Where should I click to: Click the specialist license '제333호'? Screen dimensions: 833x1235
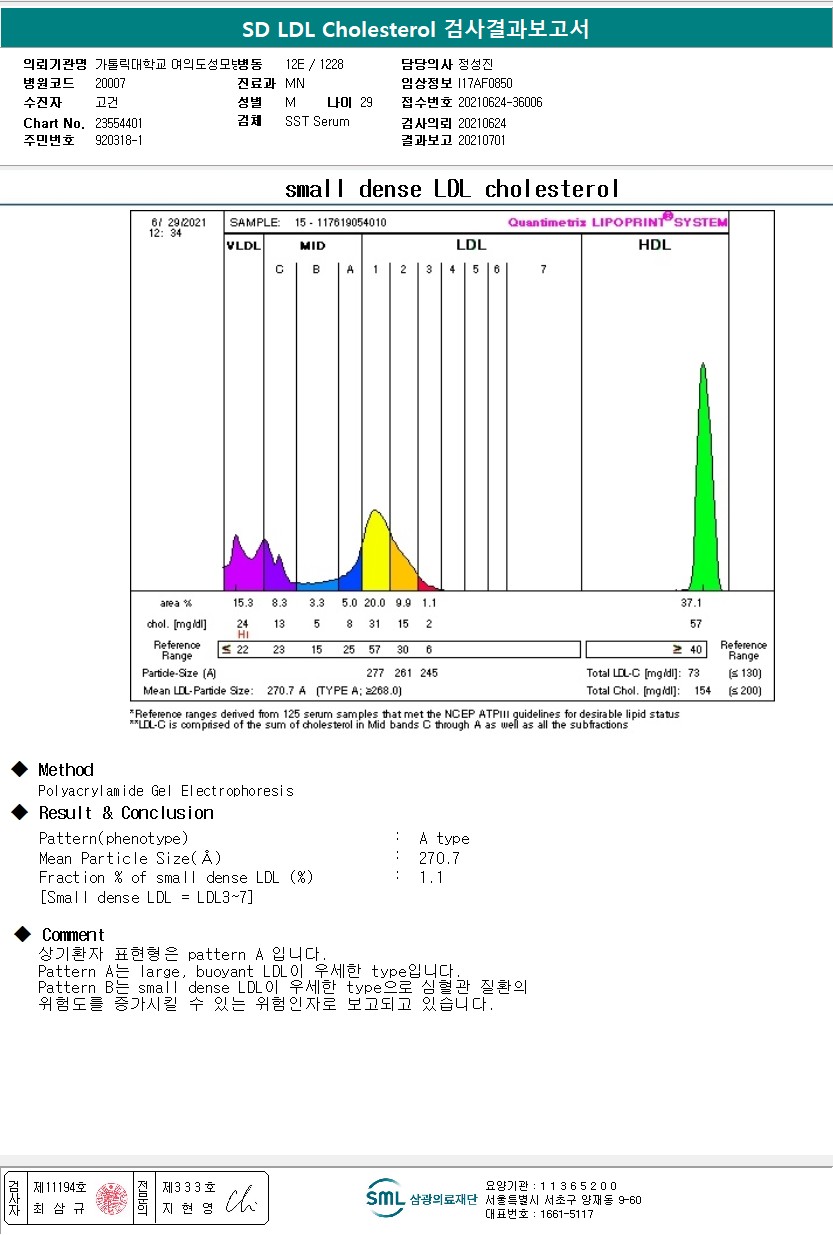[x=188, y=1187]
